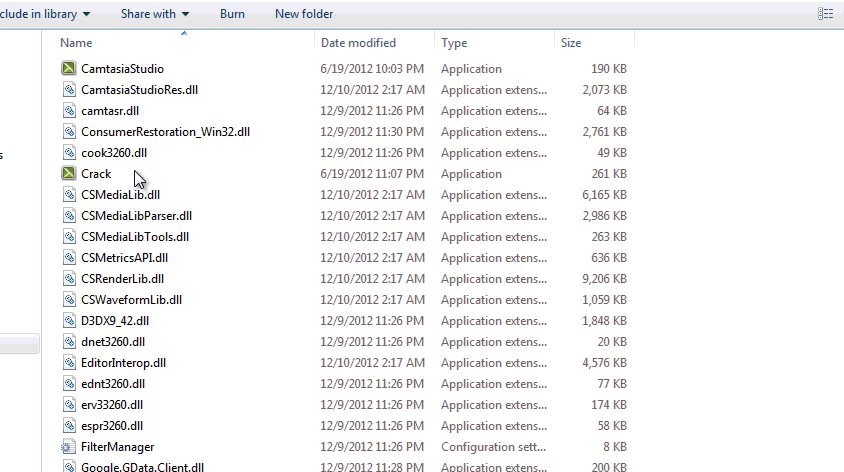The image size is (844, 472).
Task: Select the FilterManager configuration icon
Action: tap(68, 446)
